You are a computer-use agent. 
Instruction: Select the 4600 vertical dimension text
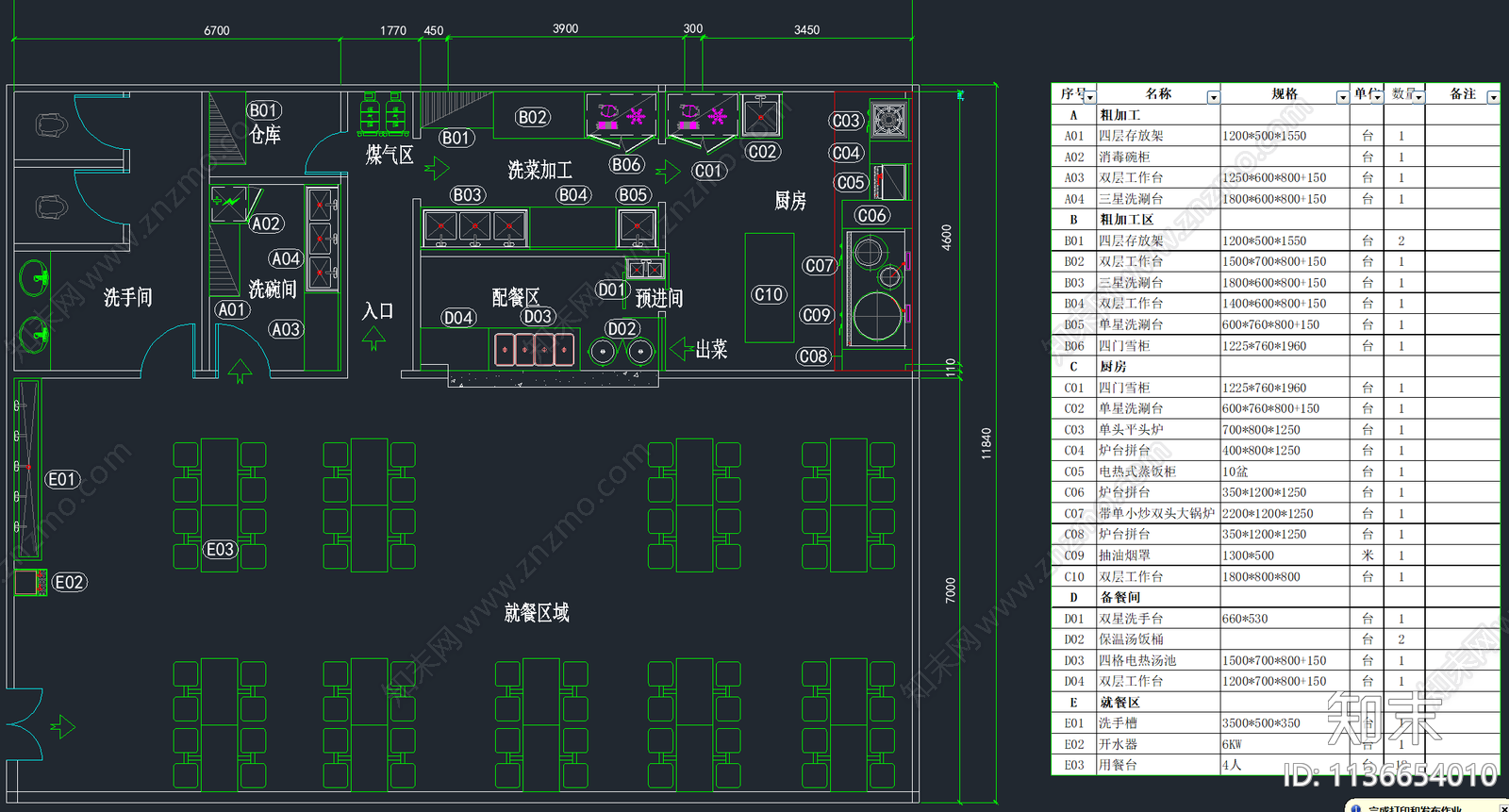(947, 237)
